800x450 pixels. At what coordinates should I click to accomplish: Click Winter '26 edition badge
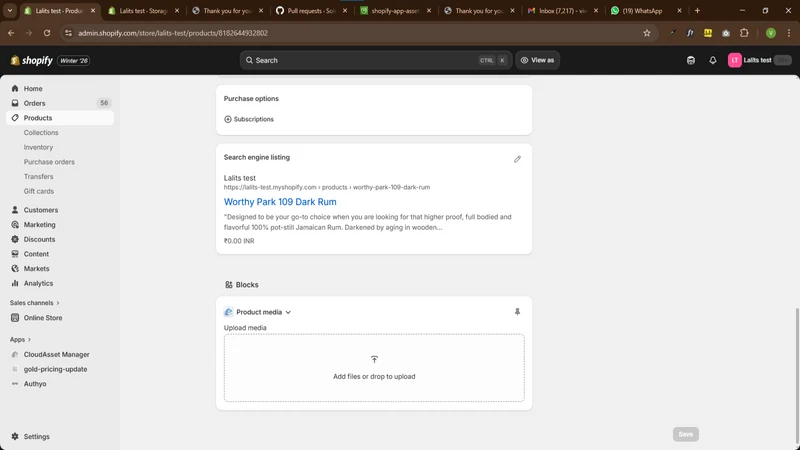click(x=74, y=61)
